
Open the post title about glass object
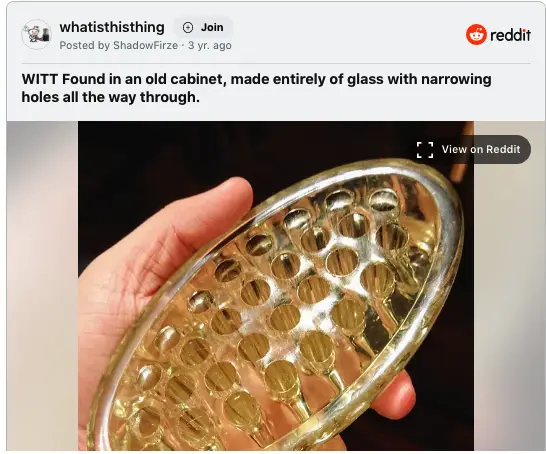pyautogui.click(x=257, y=88)
